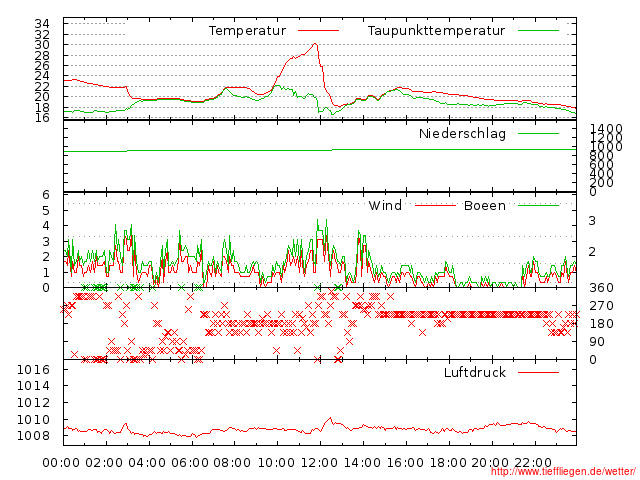Click the 16:00 time axis label
This screenshot has height=480, width=640.
pyautogui.click(x=405, y=463)
